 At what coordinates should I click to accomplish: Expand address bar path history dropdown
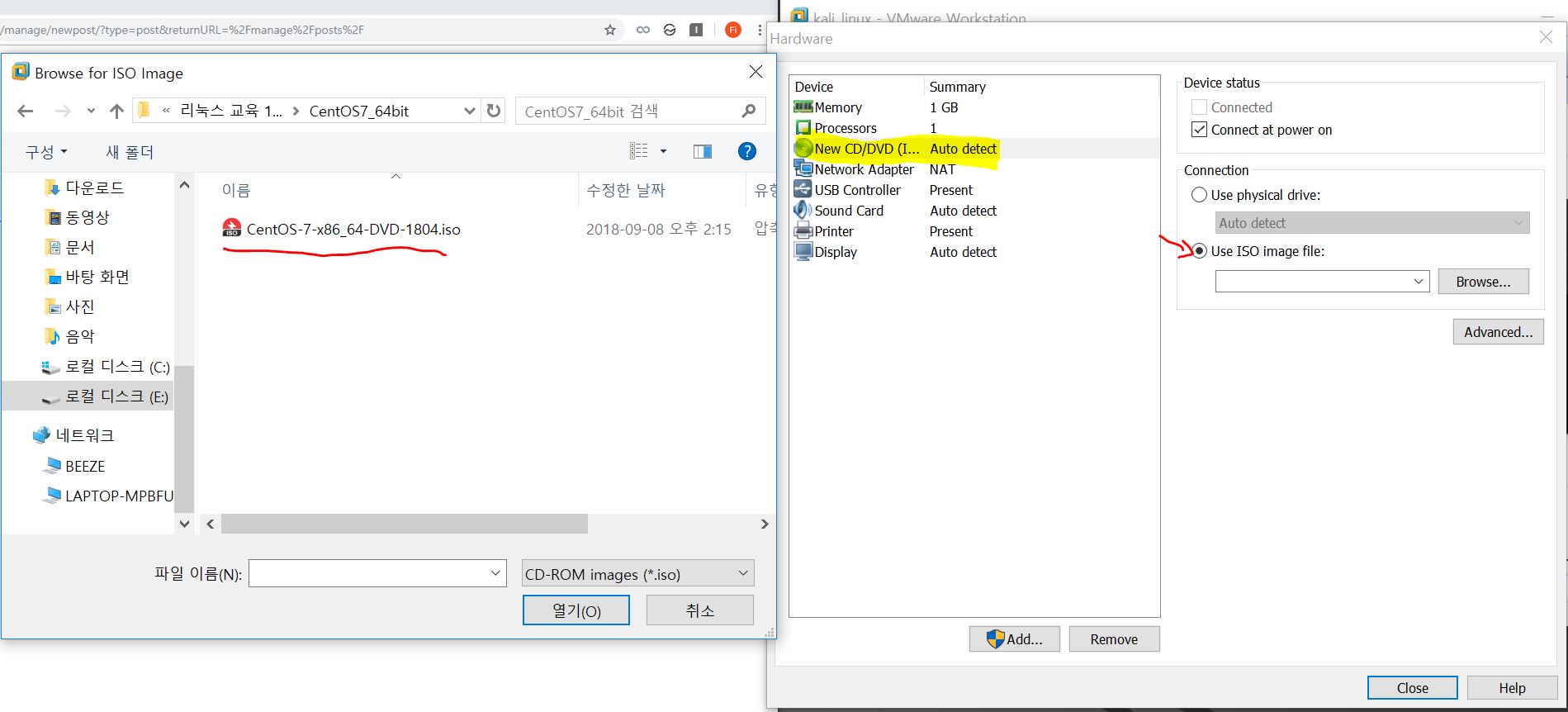tap(469, 111)
